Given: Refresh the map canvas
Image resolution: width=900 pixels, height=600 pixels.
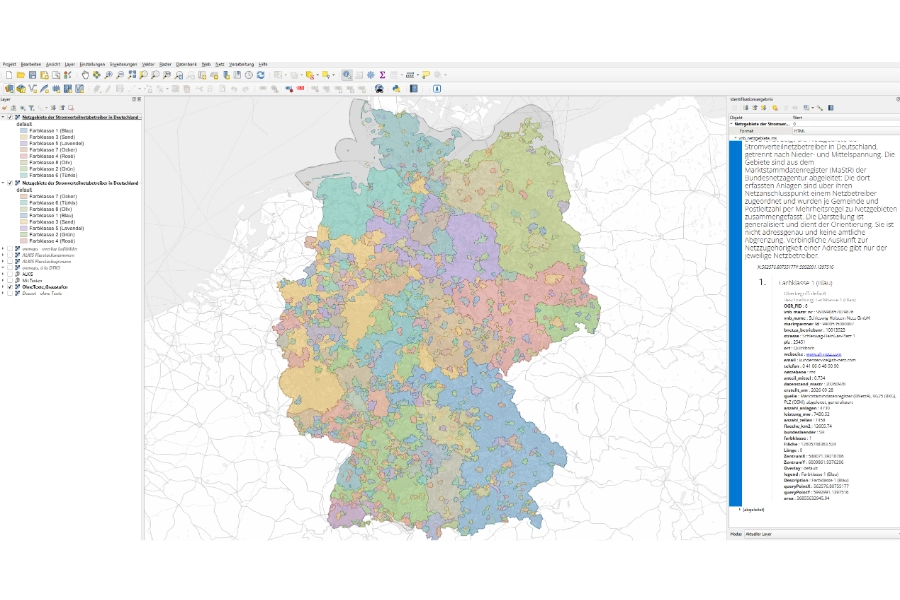Looking at the screenshot, I should [x=261, y=75].
